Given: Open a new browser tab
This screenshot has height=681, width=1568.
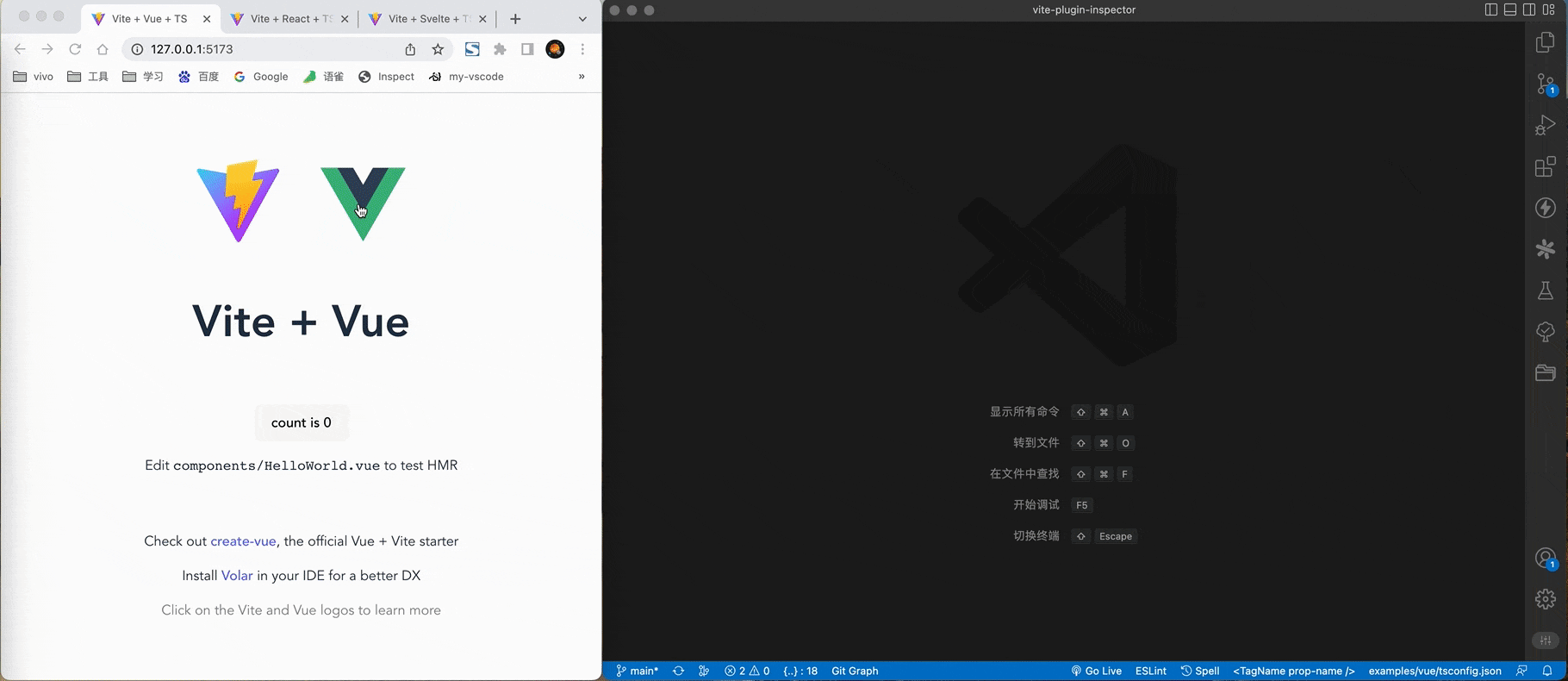Looking at the screenshot, I should click(515, 19).
